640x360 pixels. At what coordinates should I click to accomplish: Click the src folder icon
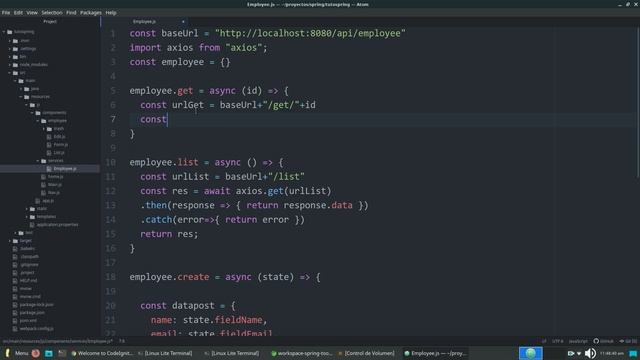pyautogui.click(x=15, y=73)
